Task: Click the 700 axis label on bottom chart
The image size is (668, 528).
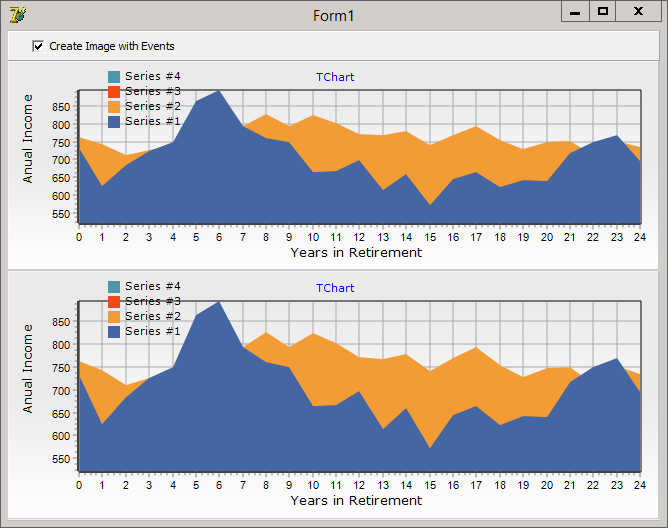Action: click(61, 391)
